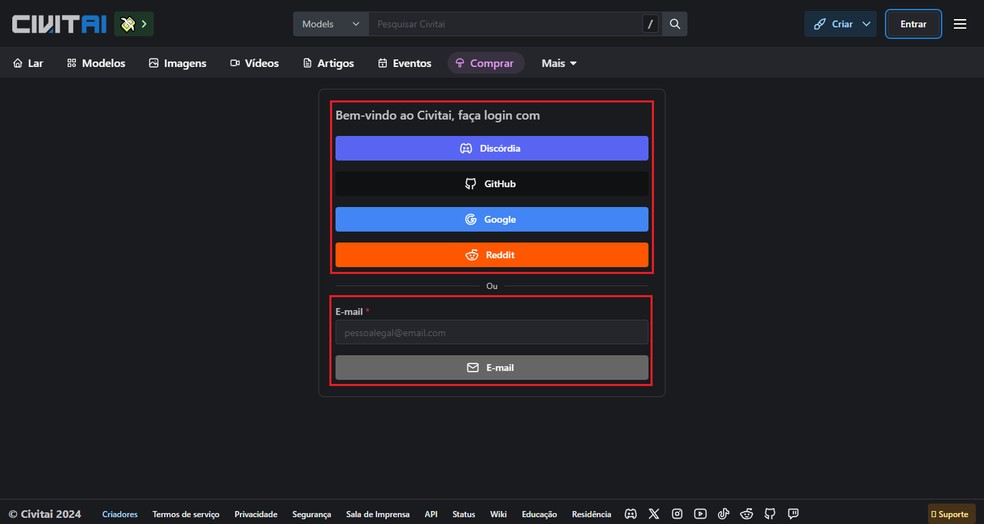Screen dimensions: 984x524
Task: Click the magnifying glass search icon
Action: (675, 24)
